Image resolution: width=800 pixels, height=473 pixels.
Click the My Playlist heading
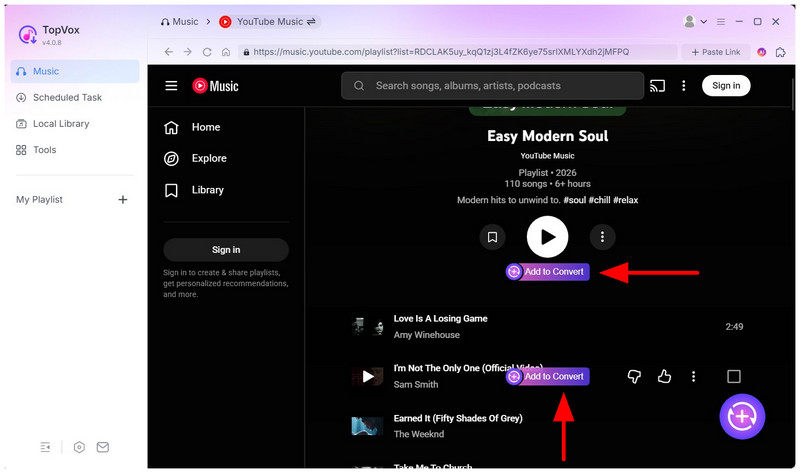39,200
